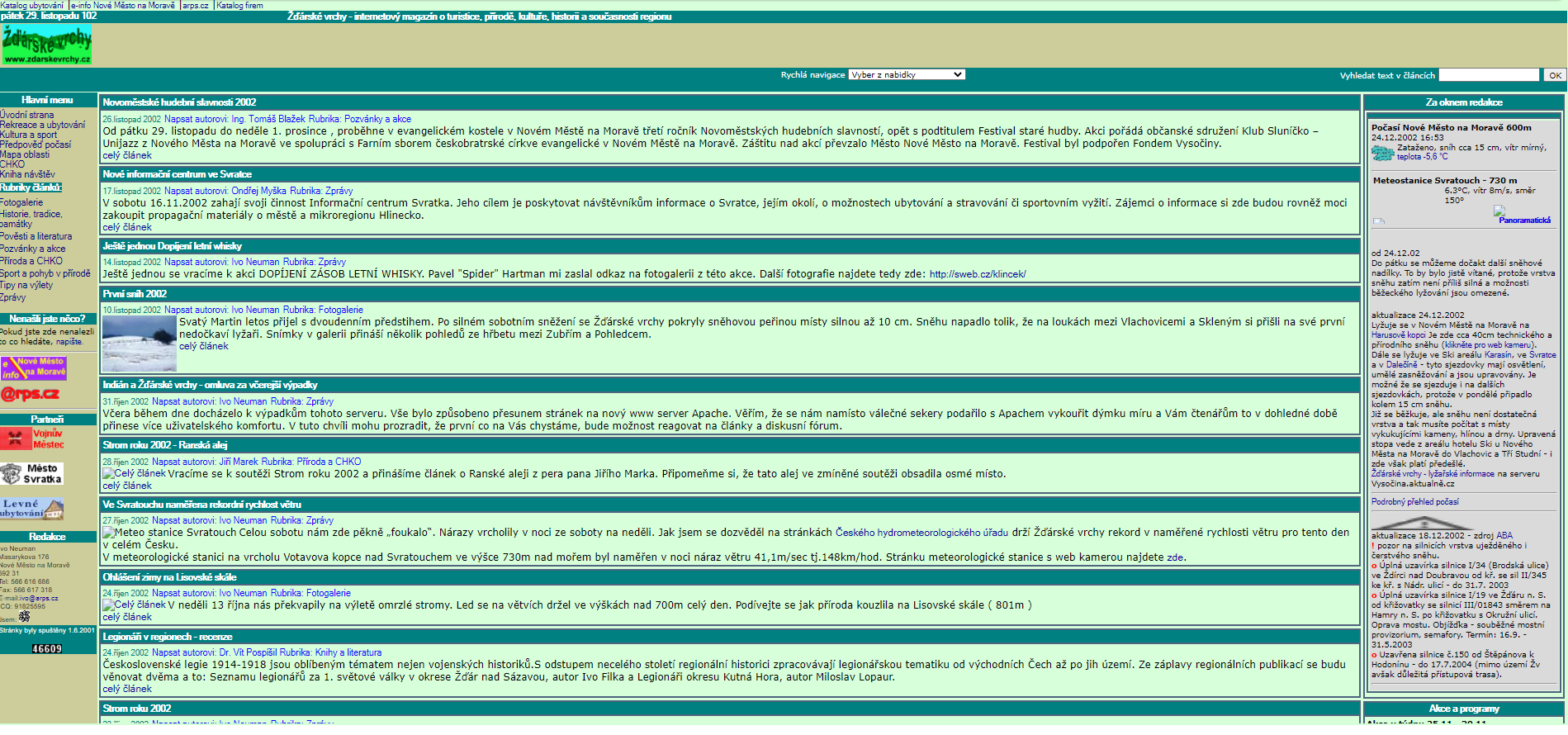Open Podrobný přehled počasí link
1568x735 pixels.
pyautogui.click(x=1414, y=502)
